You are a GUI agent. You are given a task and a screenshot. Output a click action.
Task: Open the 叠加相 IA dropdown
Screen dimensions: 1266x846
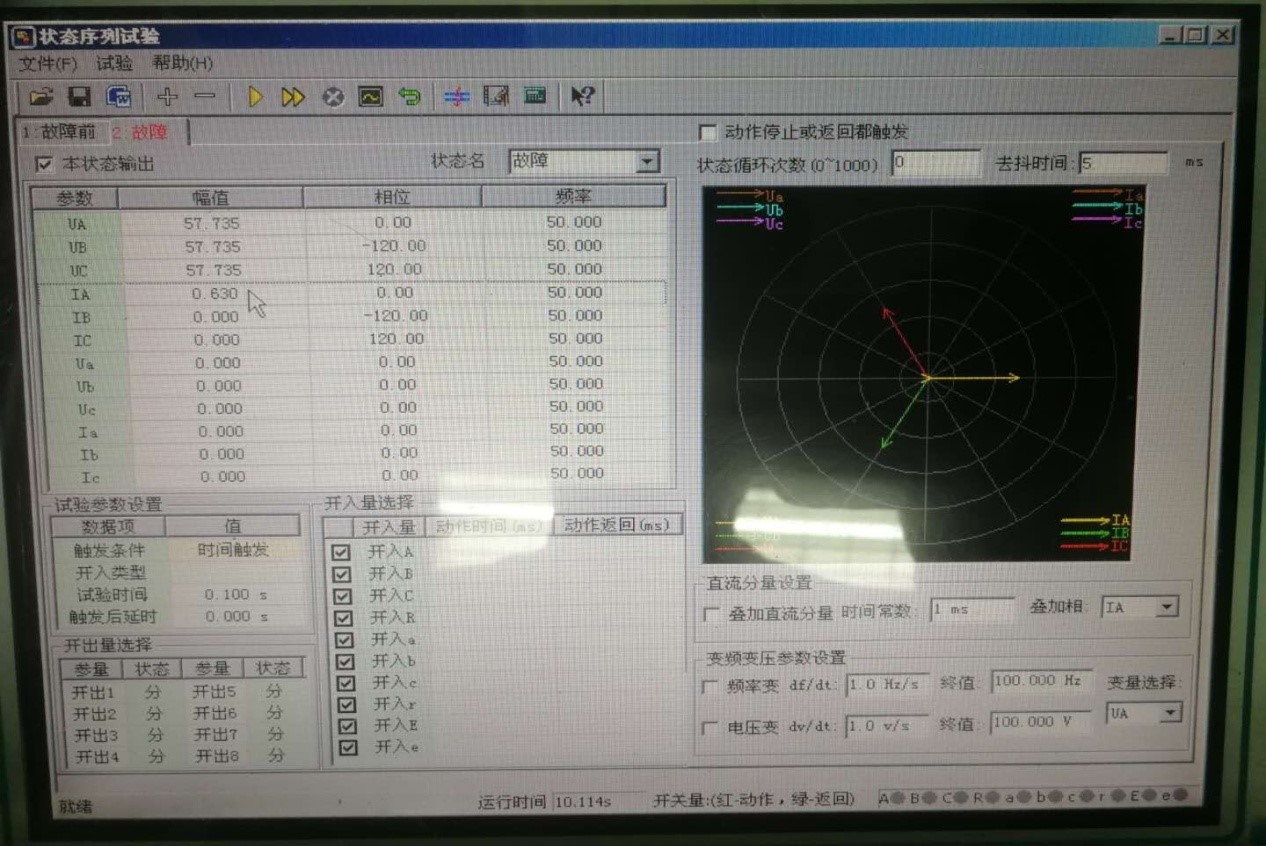pyautogui.click(x=1166, y=607)
